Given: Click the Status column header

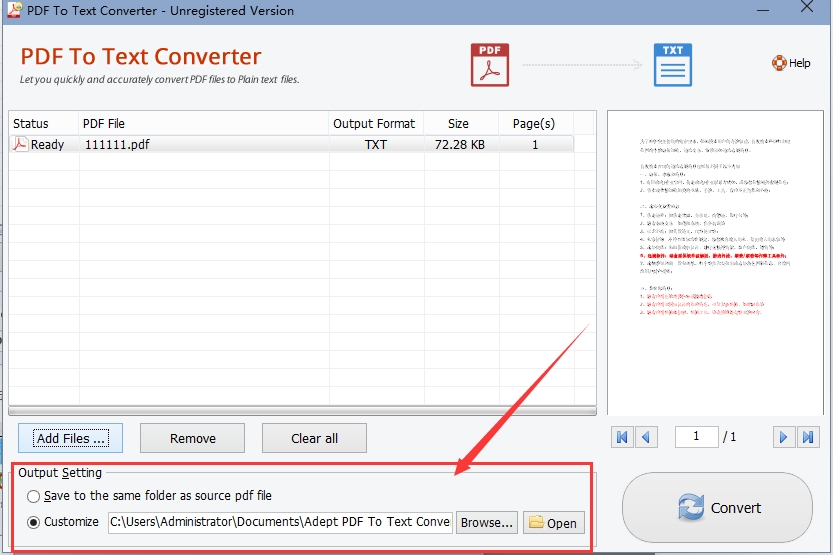Looking at the screenshot, I should 44,124.
